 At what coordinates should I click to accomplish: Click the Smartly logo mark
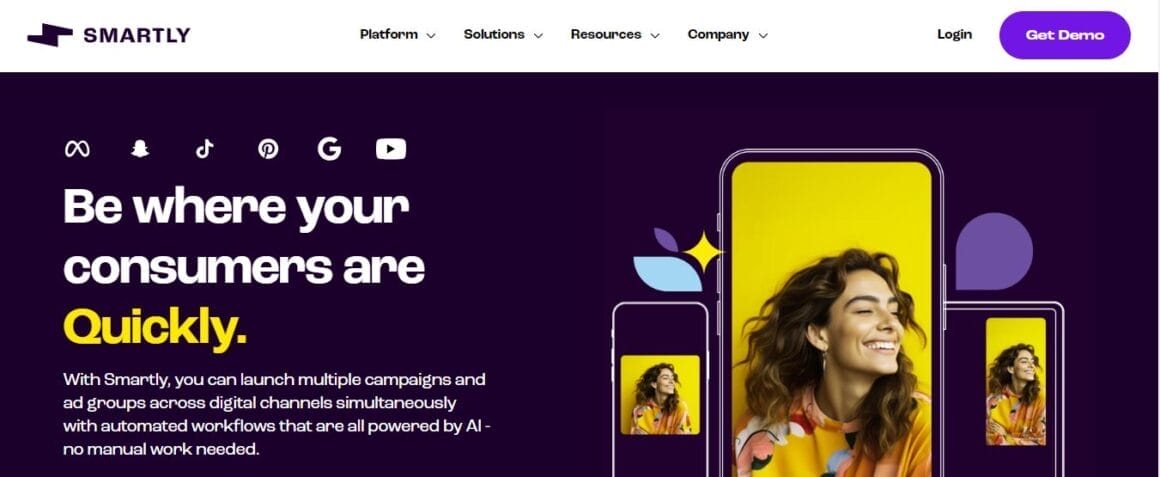pos(50,35)
